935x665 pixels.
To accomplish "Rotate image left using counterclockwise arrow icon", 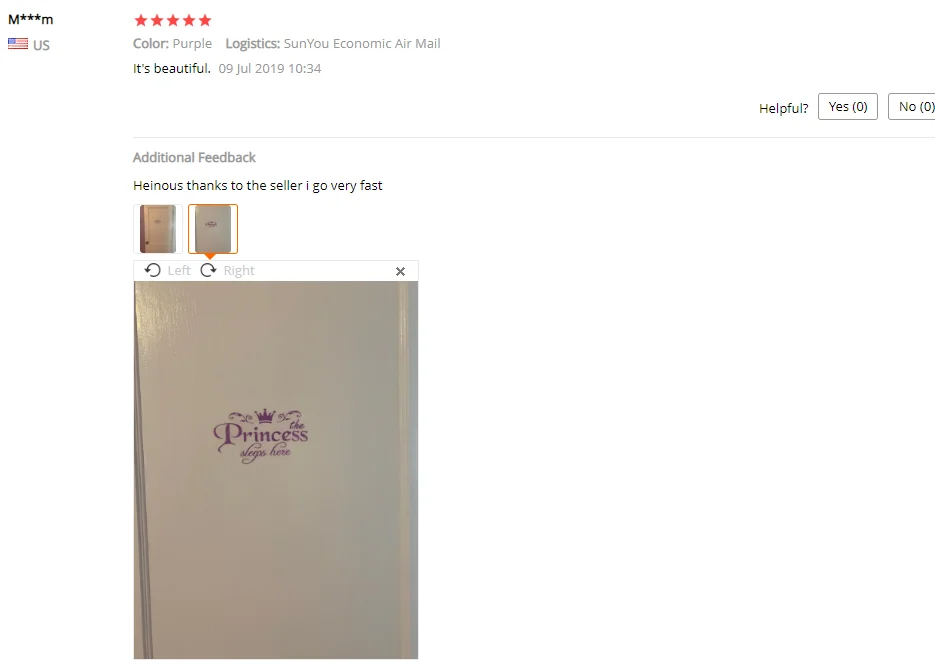I will [153, 270].
